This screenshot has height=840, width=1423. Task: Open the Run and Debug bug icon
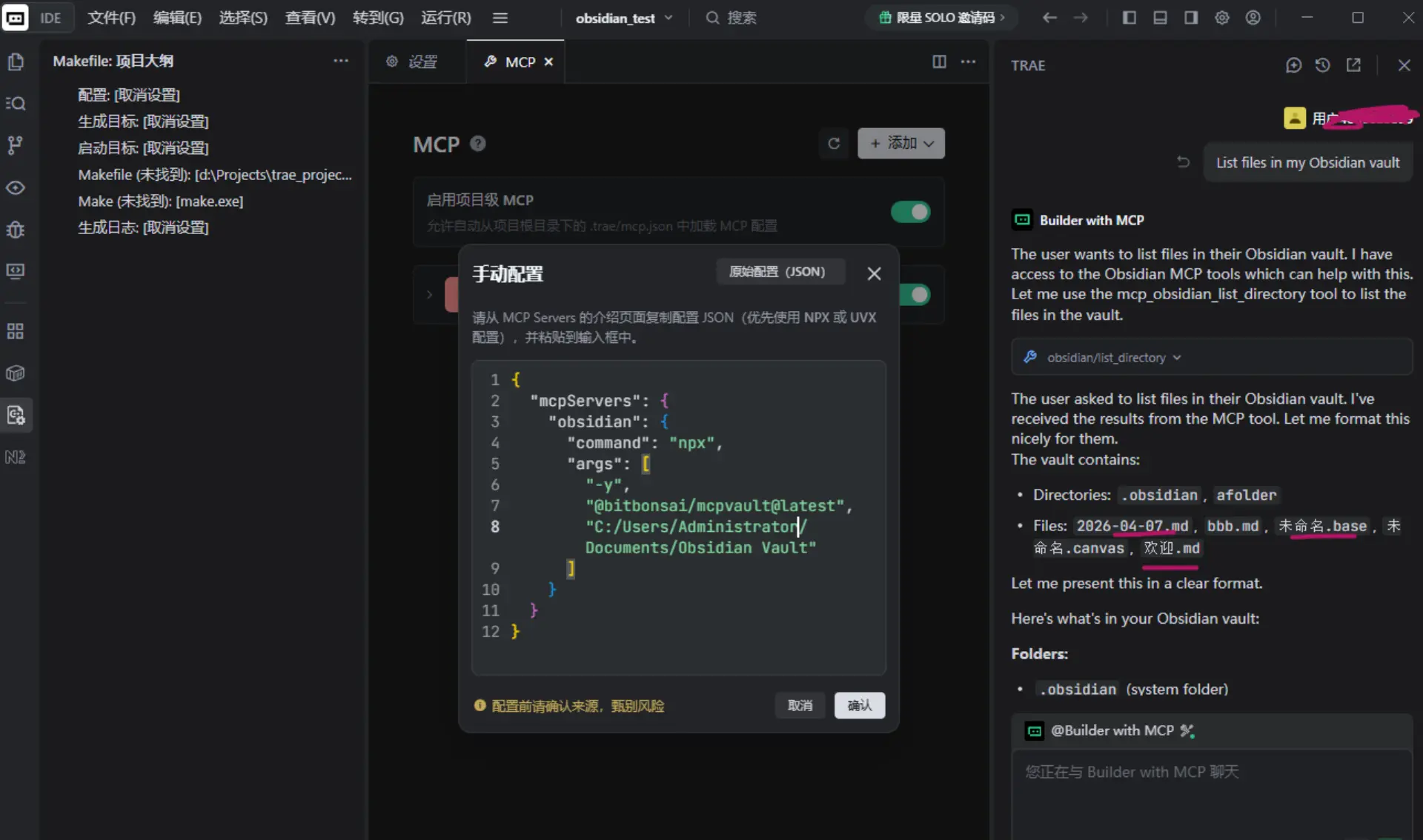[x=16, y=230]
